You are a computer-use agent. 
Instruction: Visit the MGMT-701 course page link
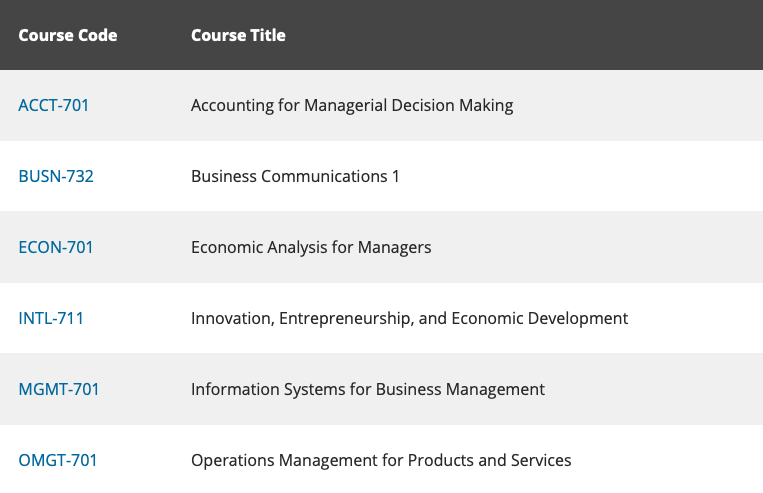[59, 389]
